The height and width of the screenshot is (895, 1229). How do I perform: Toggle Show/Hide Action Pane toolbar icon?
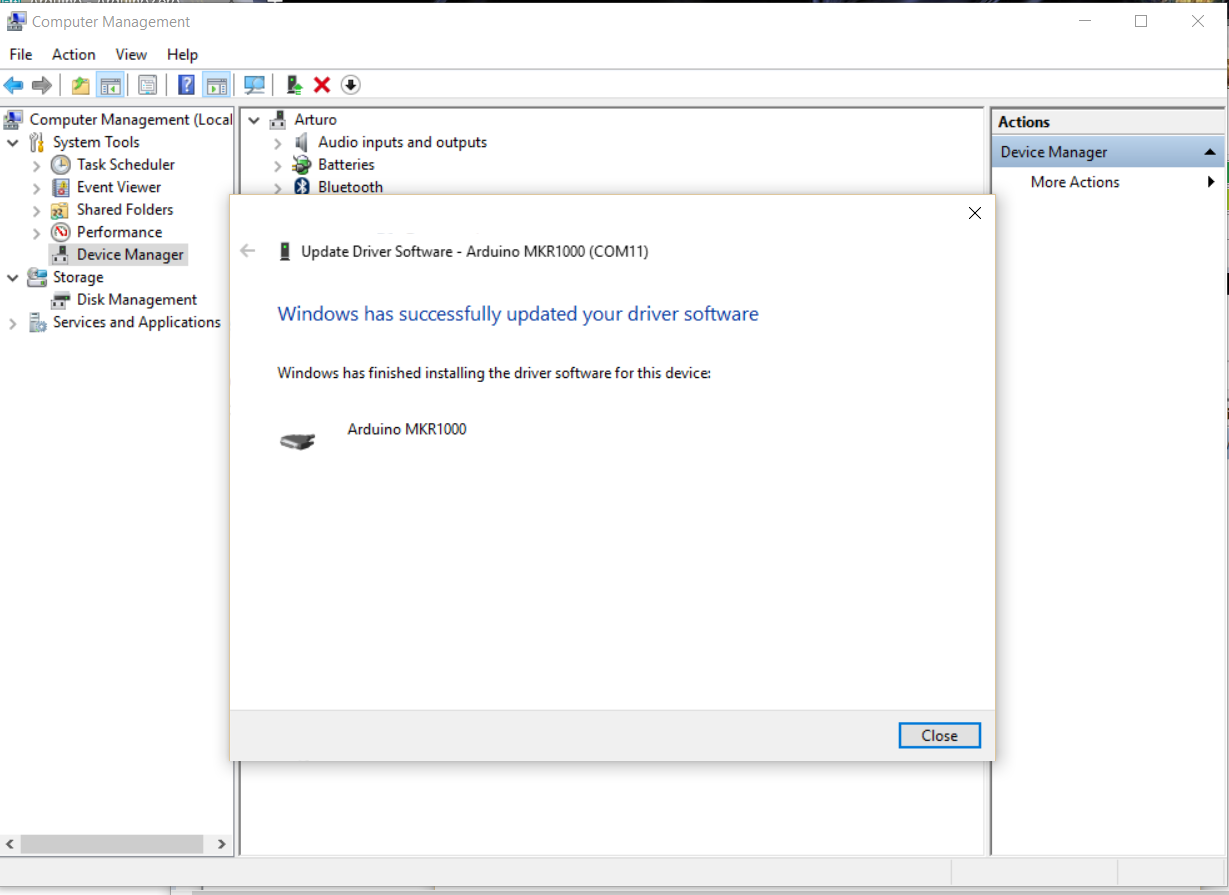(216, 85)
